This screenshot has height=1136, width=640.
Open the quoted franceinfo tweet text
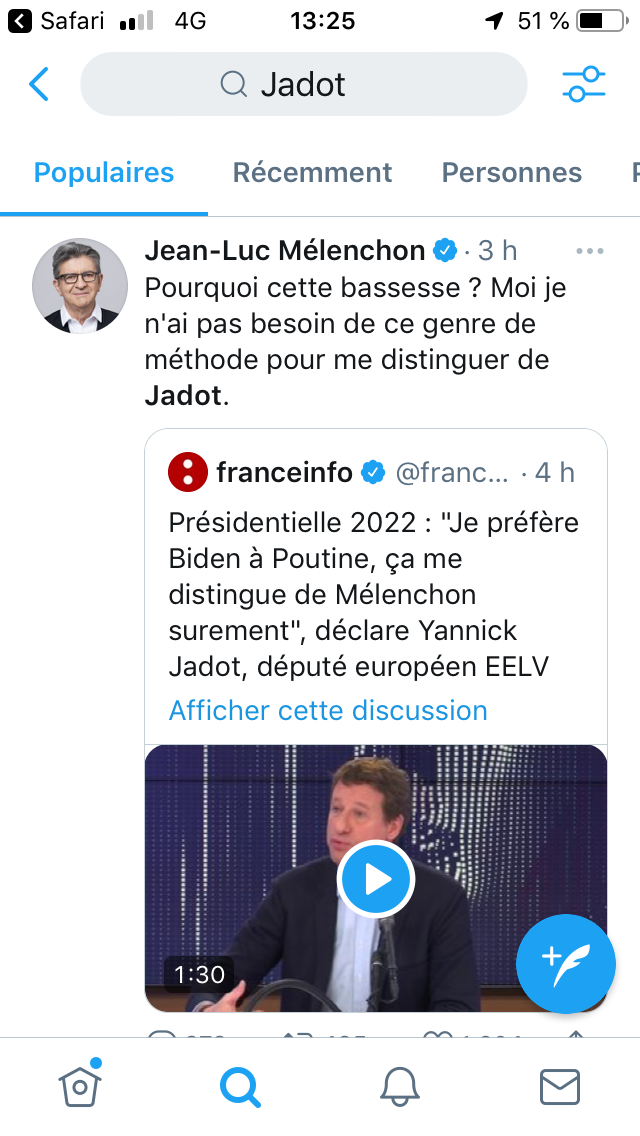374,594
